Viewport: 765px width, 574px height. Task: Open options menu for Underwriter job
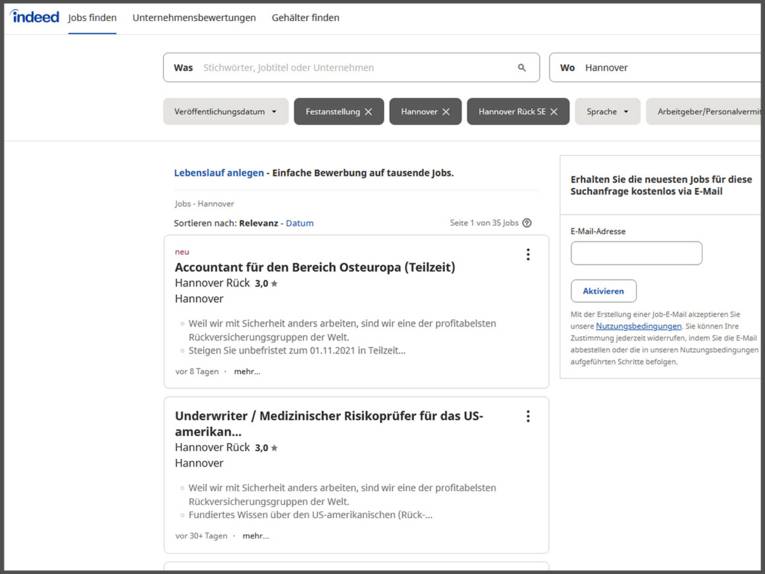pyautogui.click(x=528, y=417)
